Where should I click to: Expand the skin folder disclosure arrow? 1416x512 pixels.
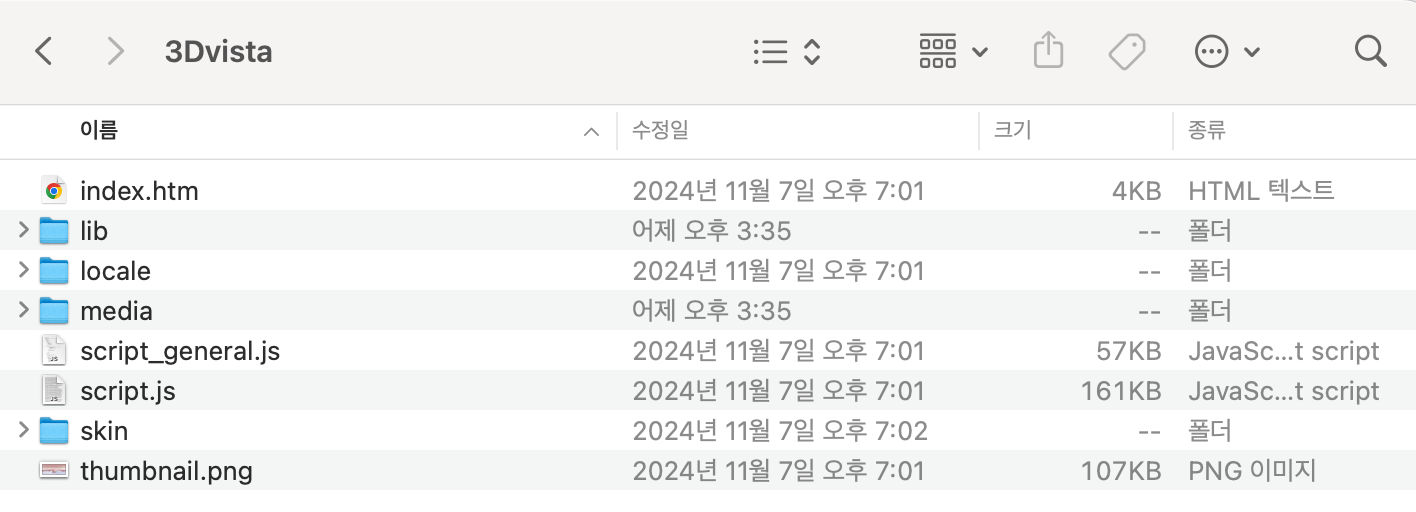pos(23,431)
